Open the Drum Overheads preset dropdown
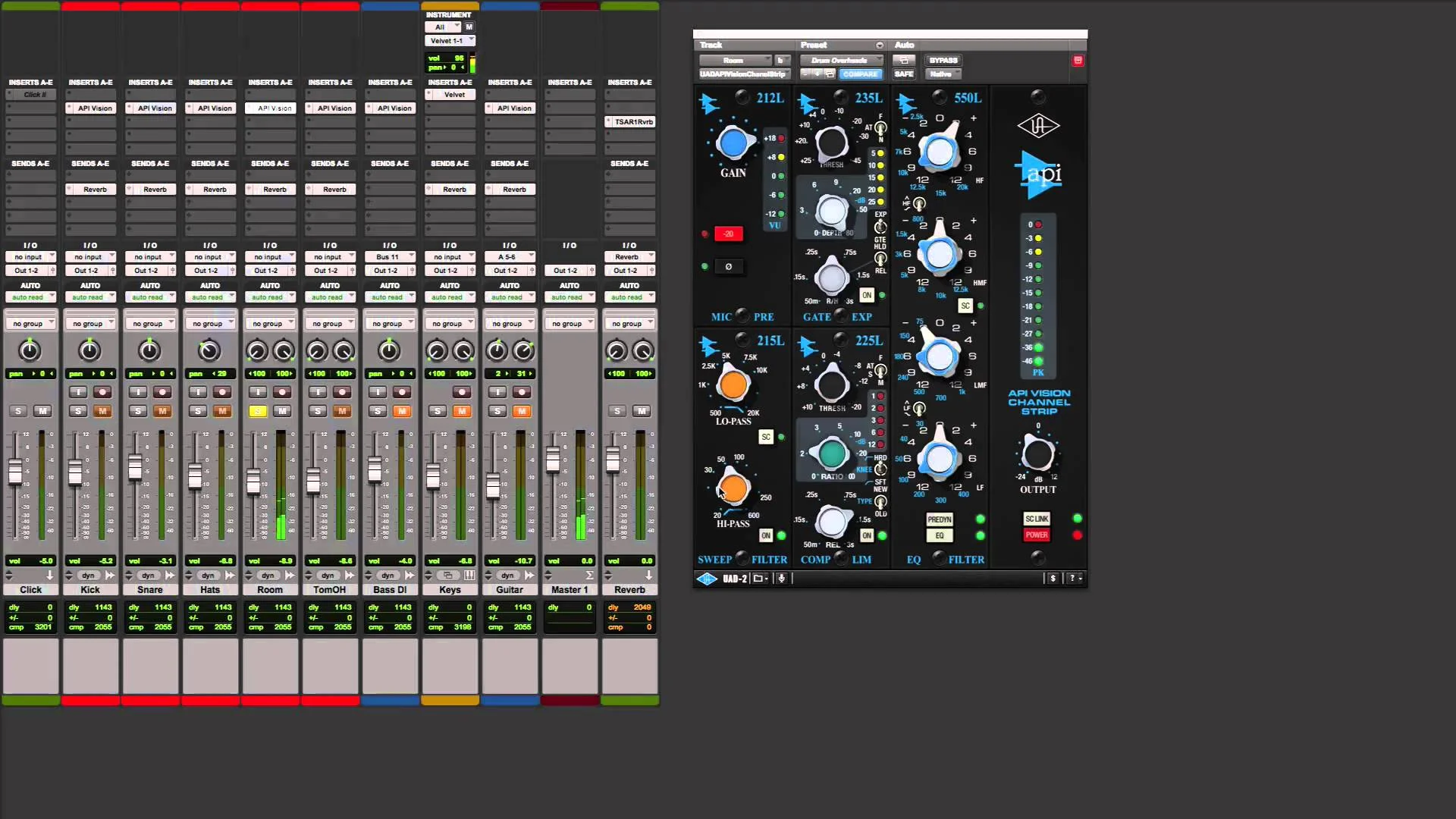Viewport: 1456px width, 819px height. click(x=842, y=61)
